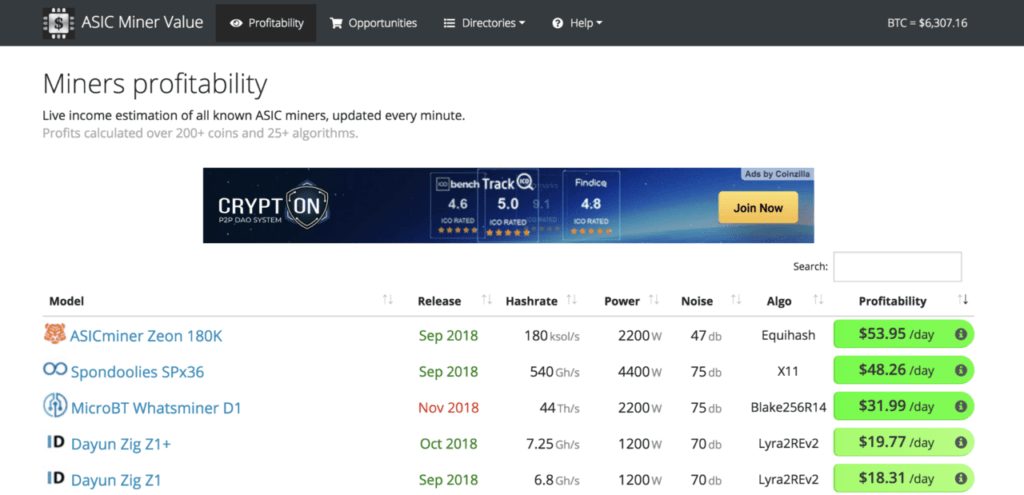Click the info icon on $48.26 badge
1024x495 pixels.
(x=961, y=370)
